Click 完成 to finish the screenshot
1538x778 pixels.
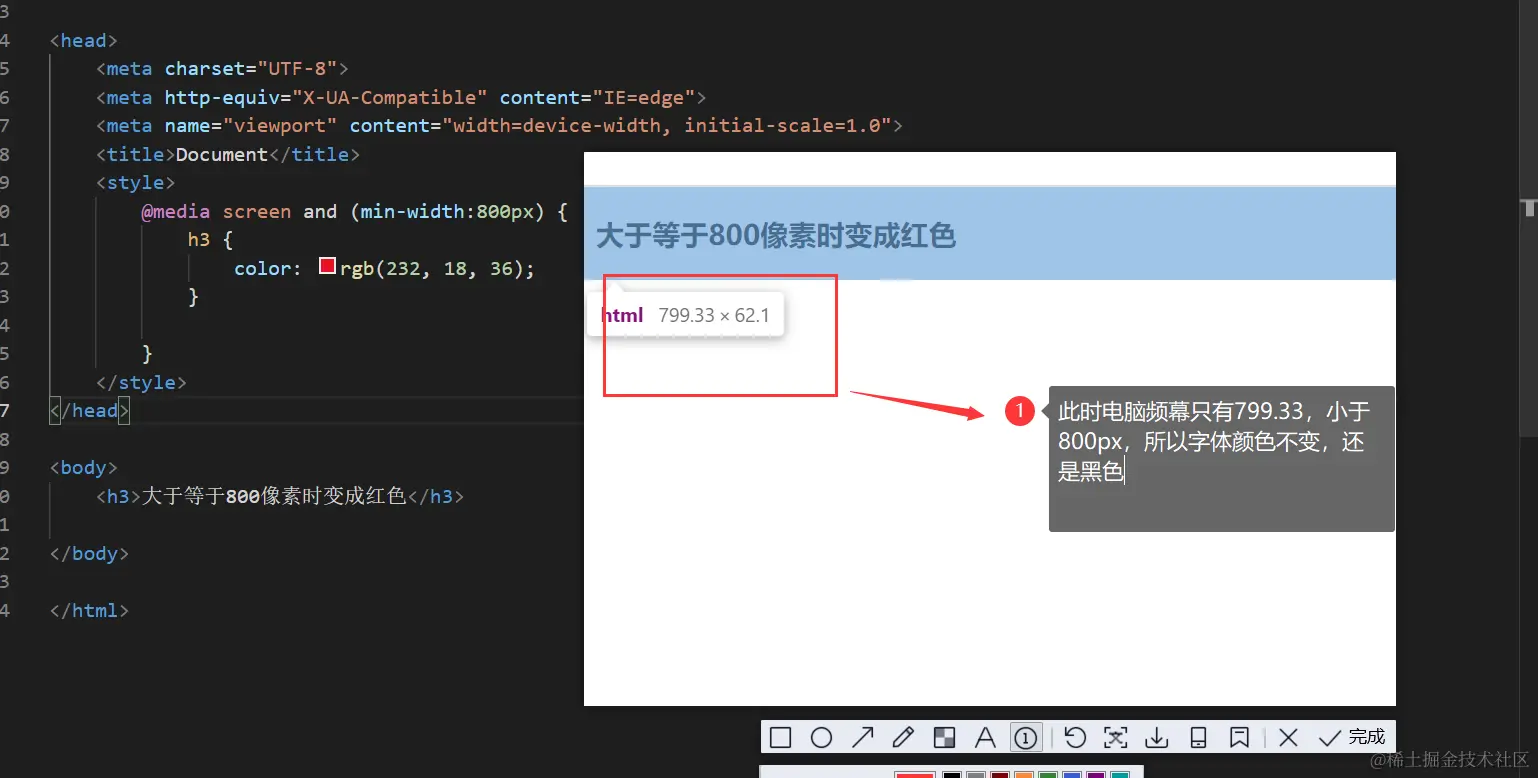(x=1352, y=738)
